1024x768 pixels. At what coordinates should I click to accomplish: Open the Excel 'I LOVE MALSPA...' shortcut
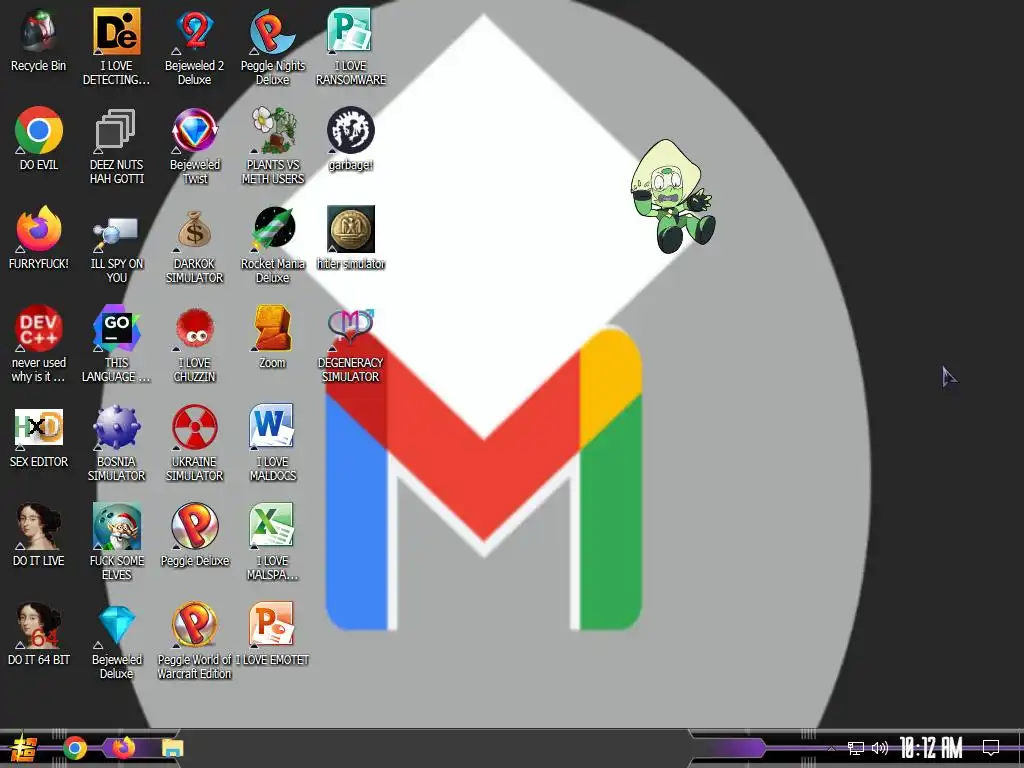(x=272, y=526)
